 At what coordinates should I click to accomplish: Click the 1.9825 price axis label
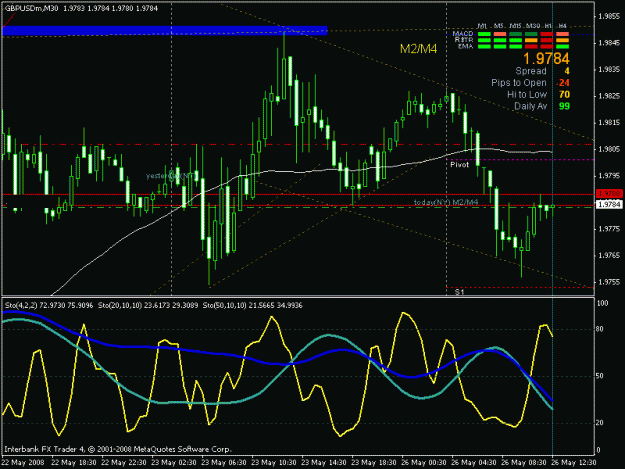coord(609,96)
